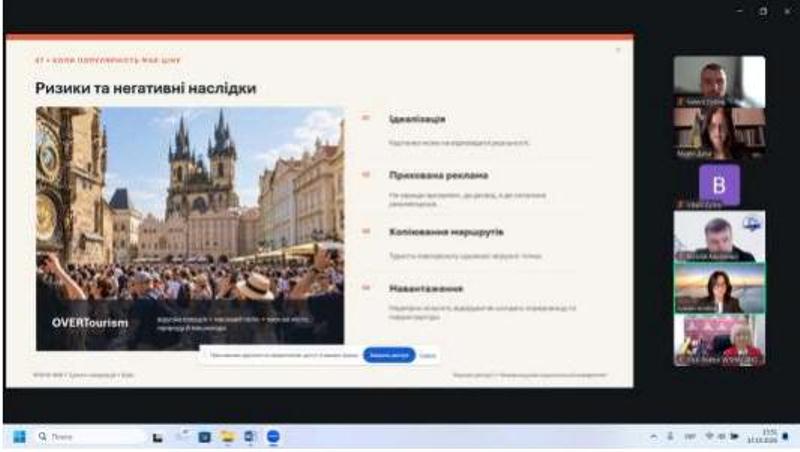Click the 'Навантаження' heading on slide
800x452 pixels.
point(426,289)
